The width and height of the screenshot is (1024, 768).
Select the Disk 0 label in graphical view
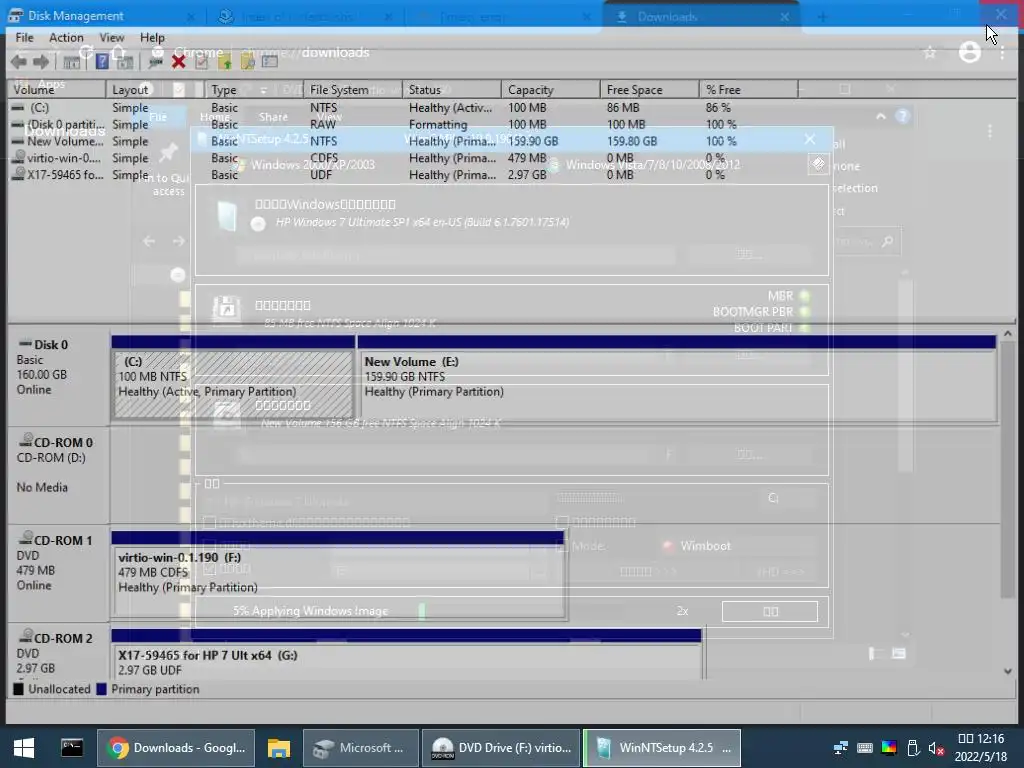[57, 377]
